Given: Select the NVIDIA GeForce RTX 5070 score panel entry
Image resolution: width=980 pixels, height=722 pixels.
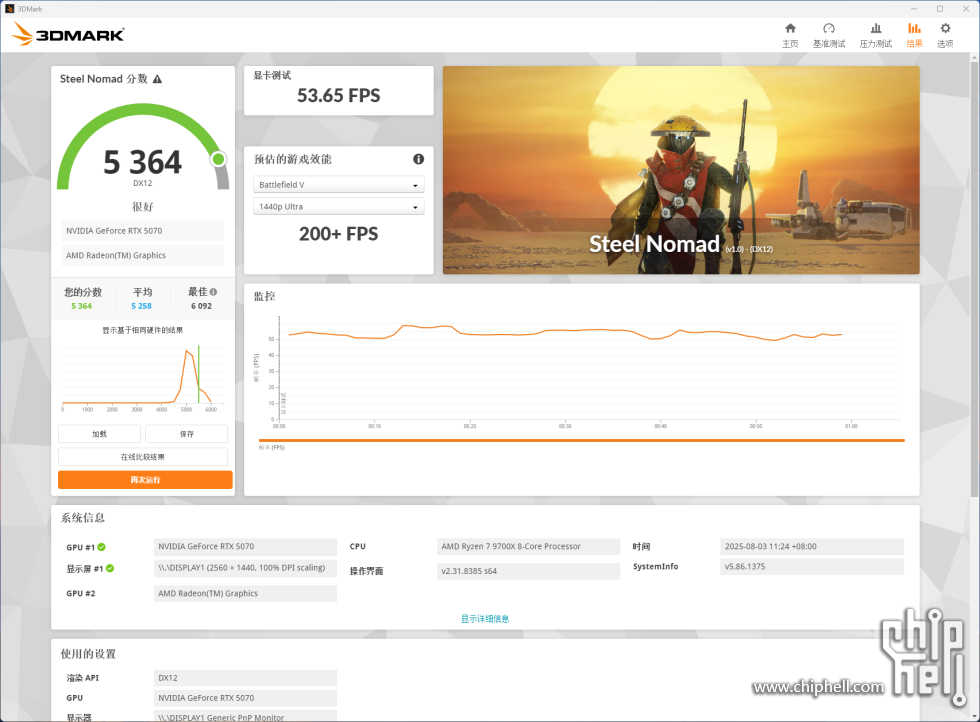Looking at the screenshot, I should click(x=142, y=231).
